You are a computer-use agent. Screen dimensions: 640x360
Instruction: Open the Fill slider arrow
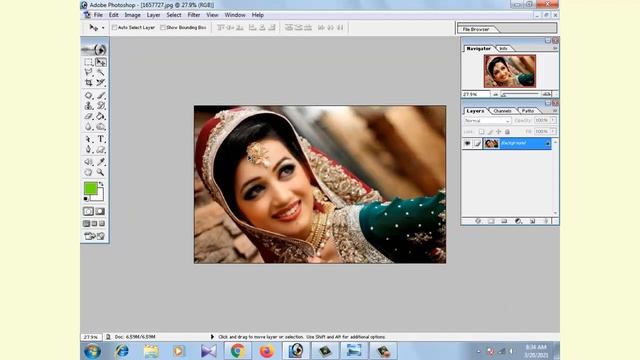(x=553, y=131)
